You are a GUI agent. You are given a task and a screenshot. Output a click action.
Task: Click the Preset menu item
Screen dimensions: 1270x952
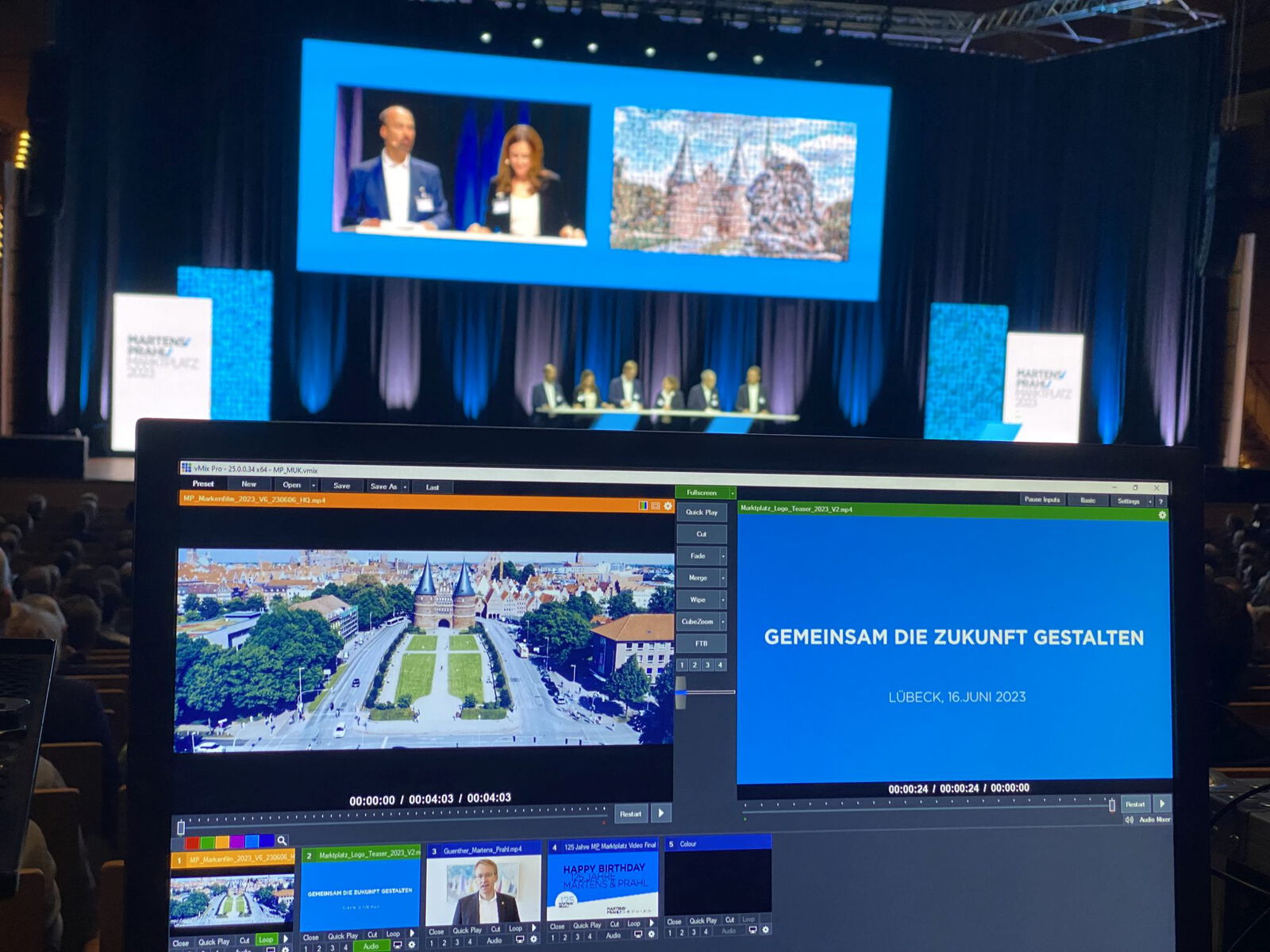(x=203, y=484)
